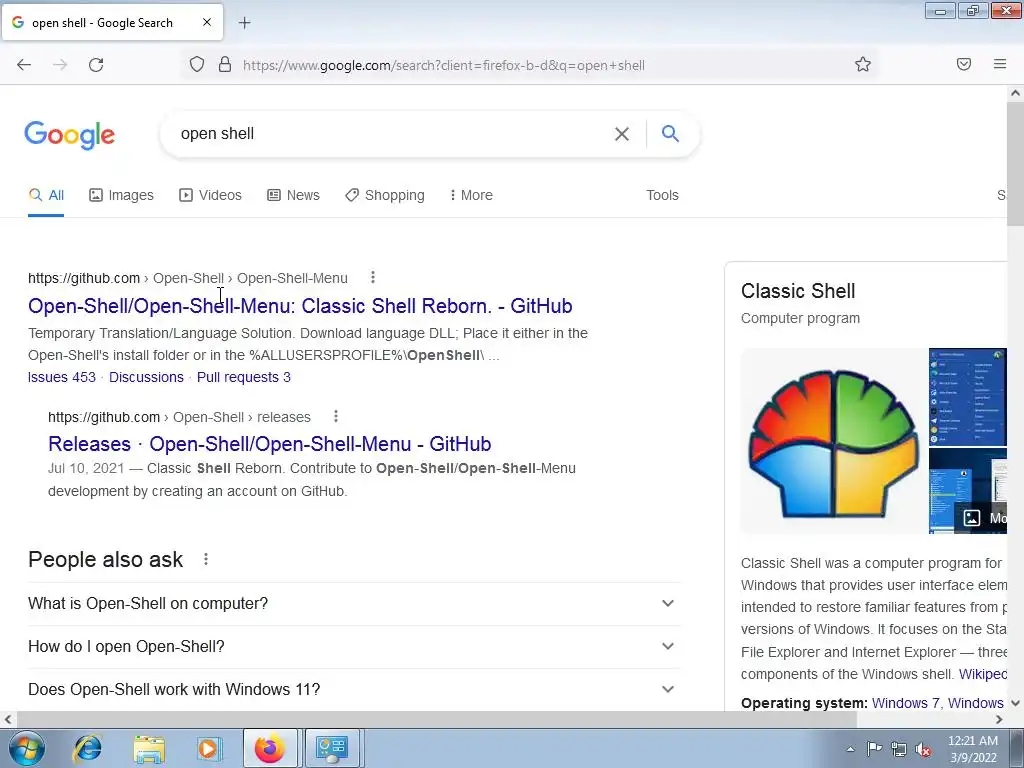Screen dimensions: 1024x768
Task: Expand 'How do I open Open-Shell?' question
Action: 354,647
